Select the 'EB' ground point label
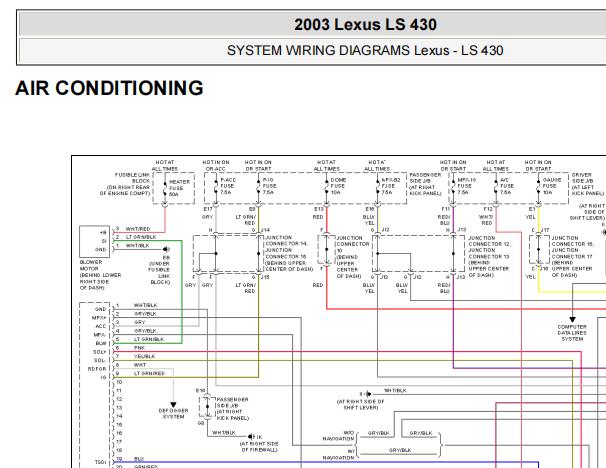Screen dimensions: 606x468 click(x=166, y=257)
